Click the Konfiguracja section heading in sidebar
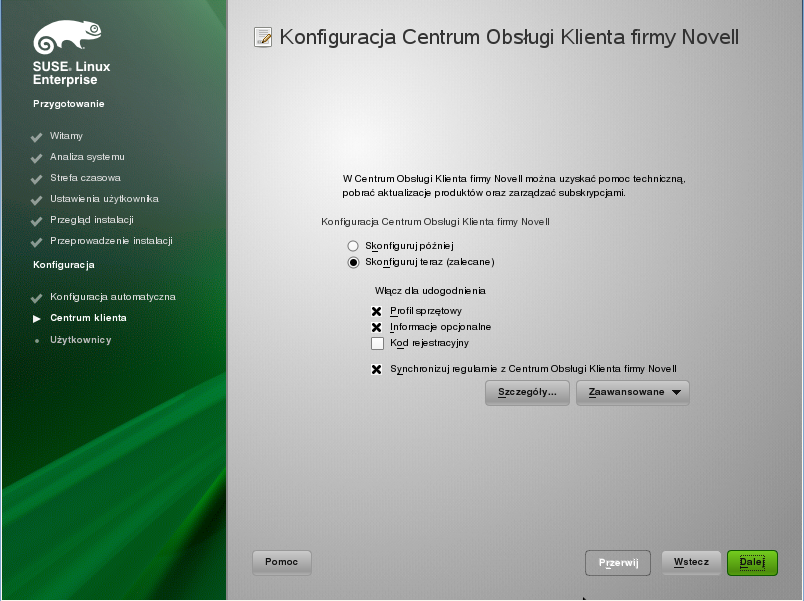 [x=64, y=265]
